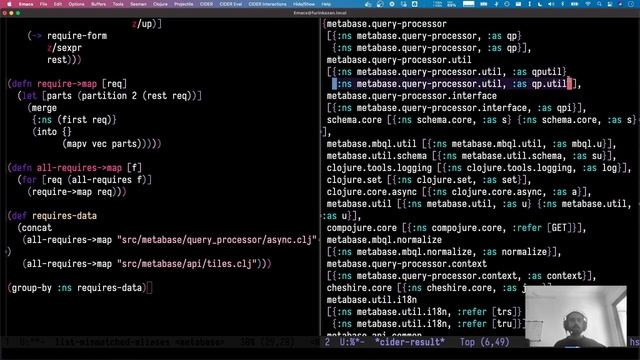
Task: Click '{:ns (first req)}' map literal
Action: (x=74, y=120)
